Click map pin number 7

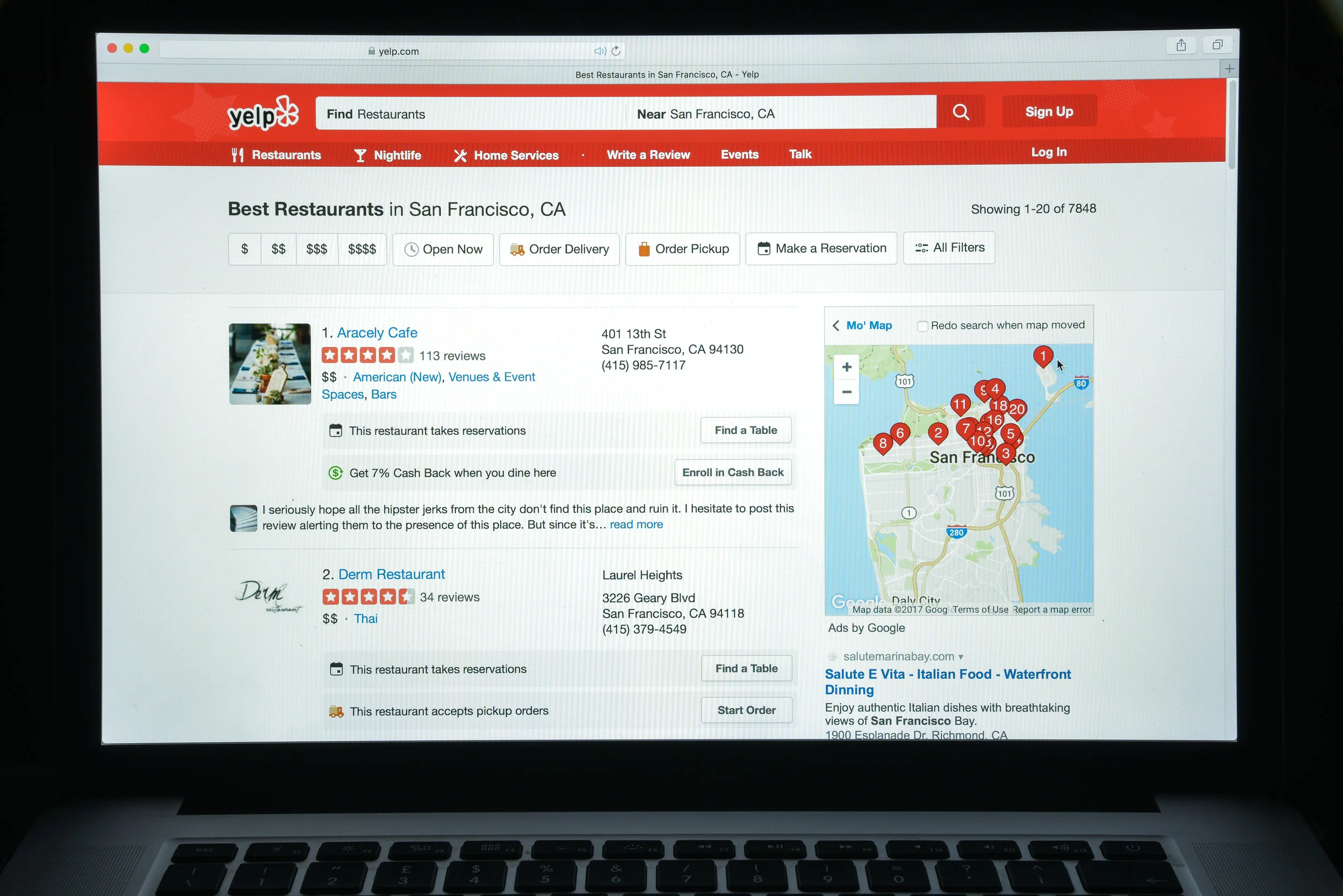[966, 428]
